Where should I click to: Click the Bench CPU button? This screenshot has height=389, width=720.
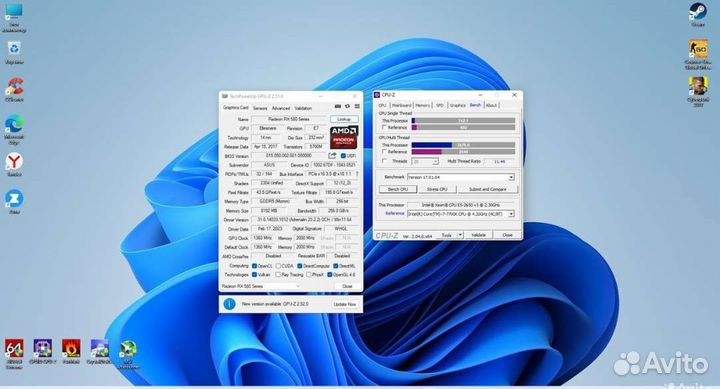[x=398, y=189]
